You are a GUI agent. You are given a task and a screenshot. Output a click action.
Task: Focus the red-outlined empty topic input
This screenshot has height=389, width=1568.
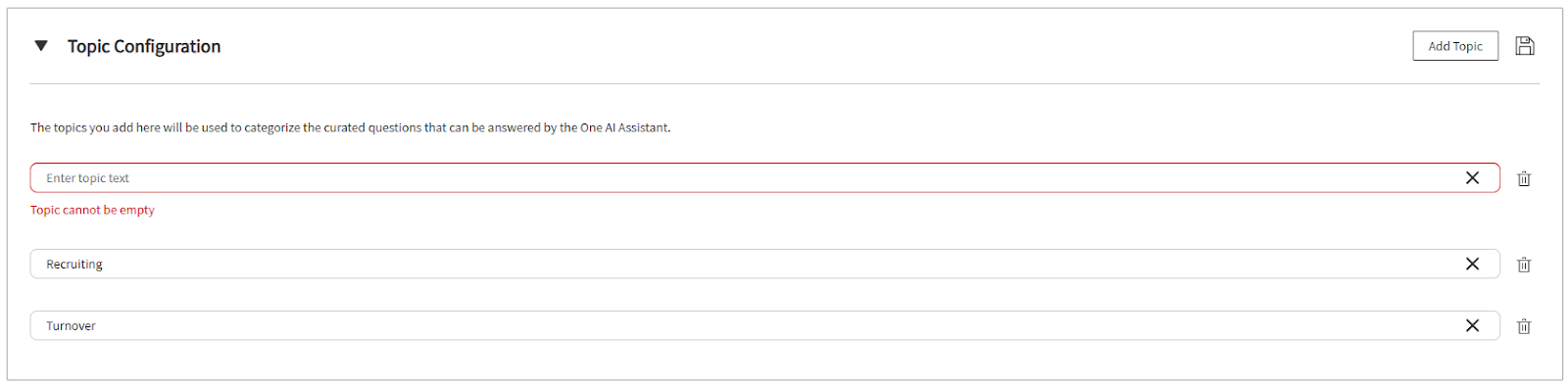pos(764,177)
